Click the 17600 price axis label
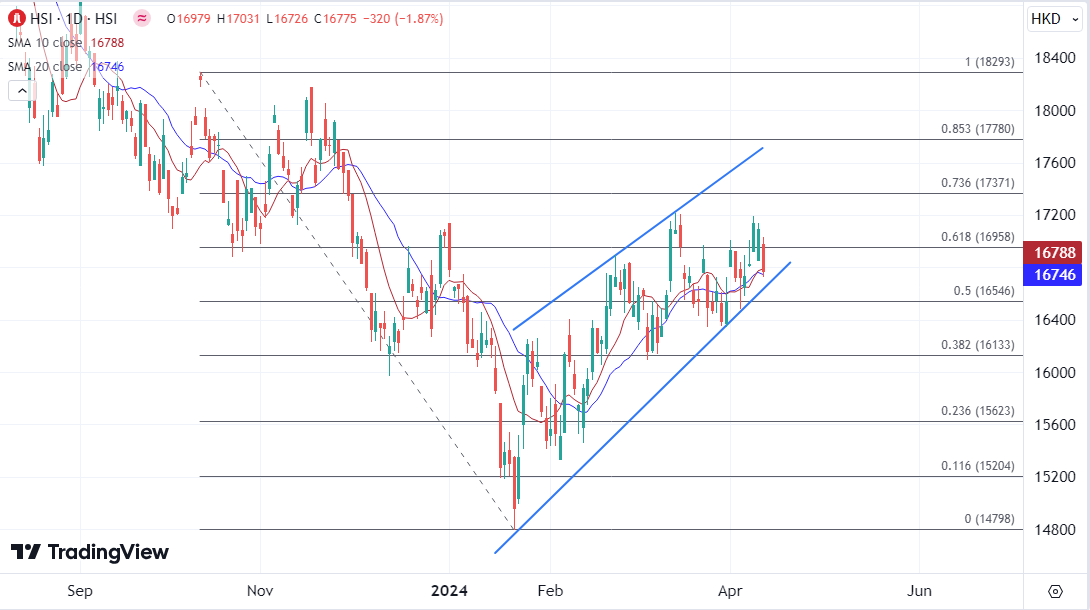1090x610 pixels. point(1055,163)
